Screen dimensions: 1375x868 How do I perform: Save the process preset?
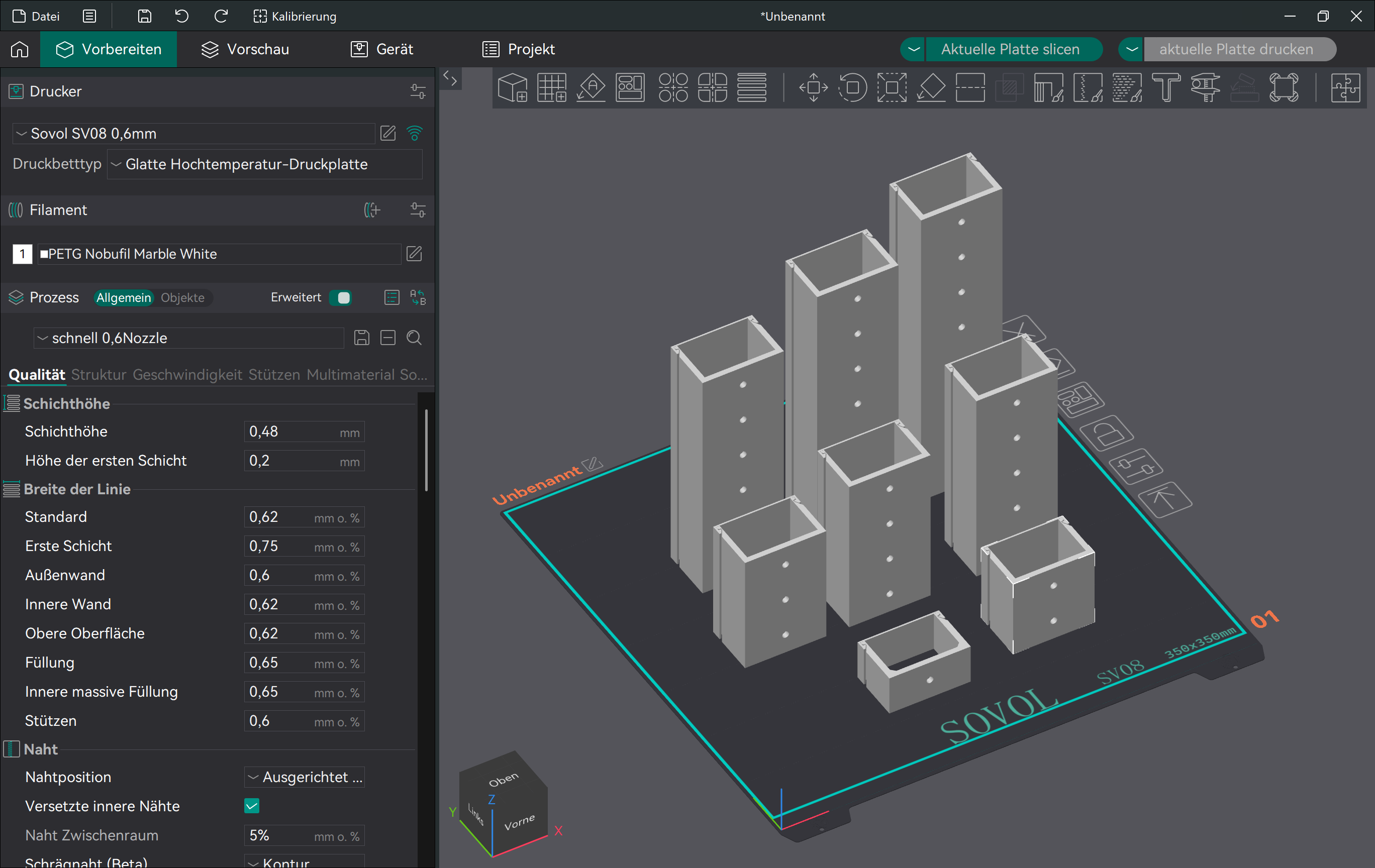[x=361, y=338]
